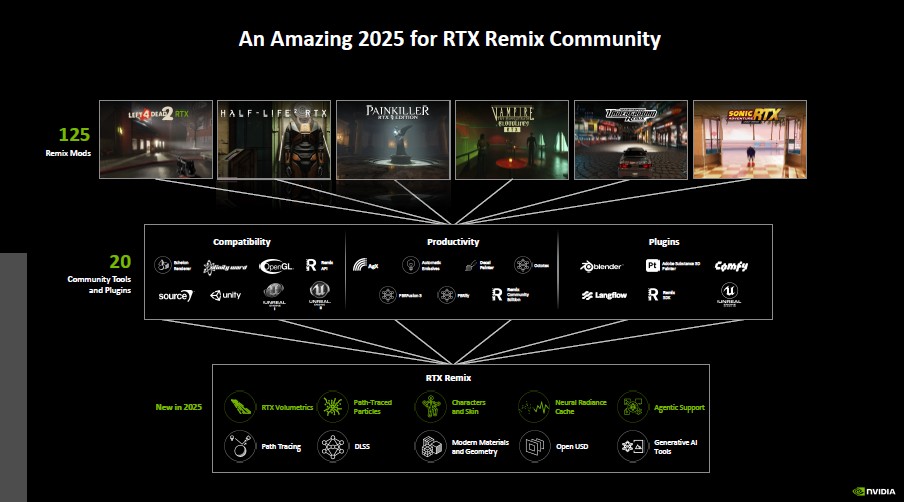Click the green "125" number

74,135
